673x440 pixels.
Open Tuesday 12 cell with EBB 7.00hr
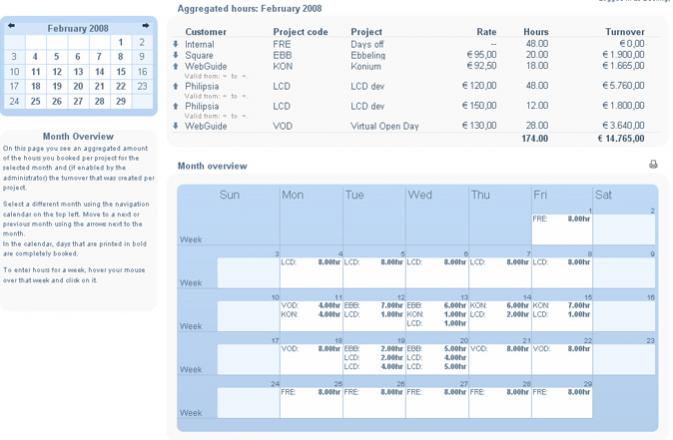(374, 316)
